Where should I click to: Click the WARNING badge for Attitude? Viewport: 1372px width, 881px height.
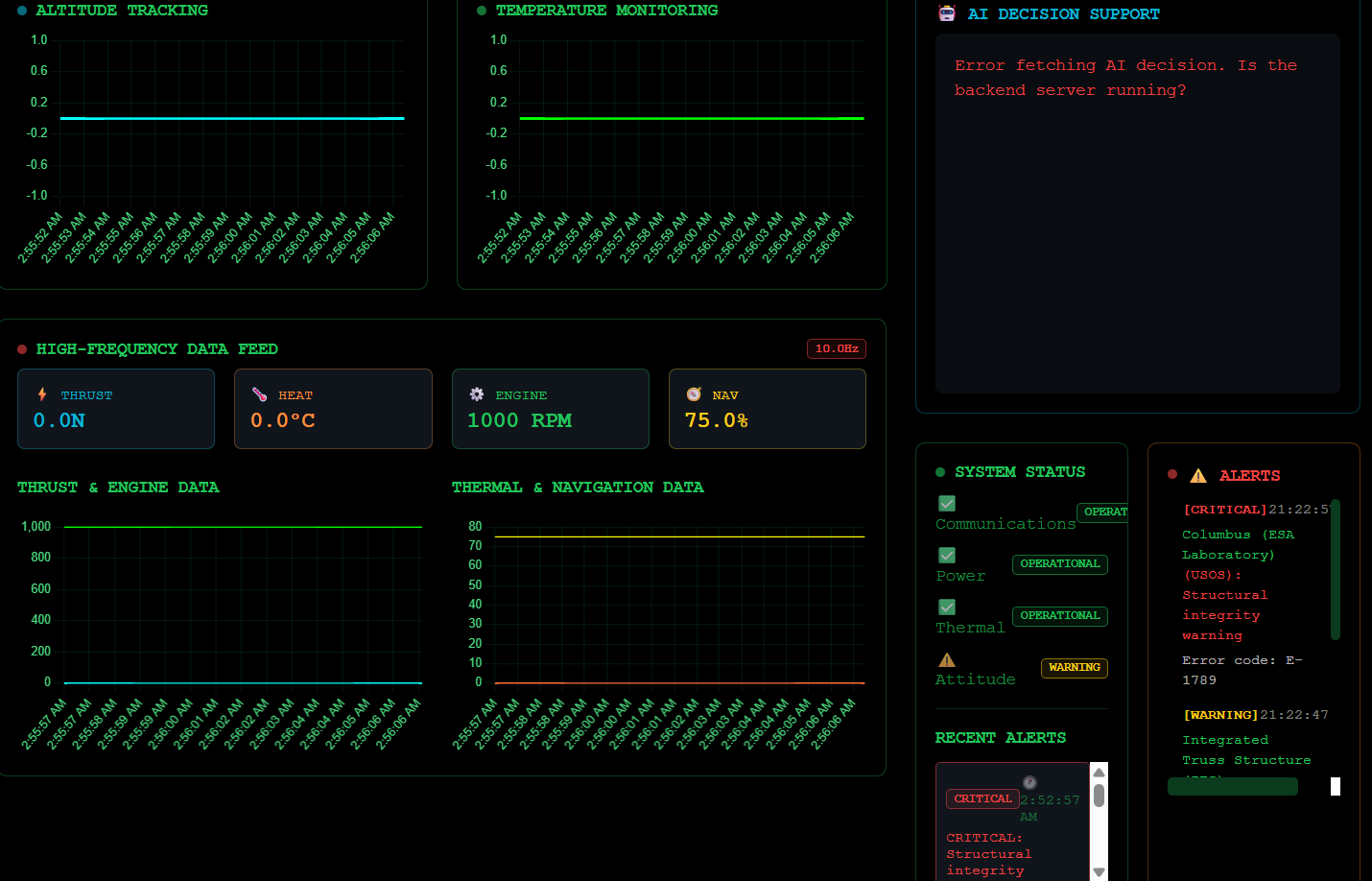point(1075,668)
